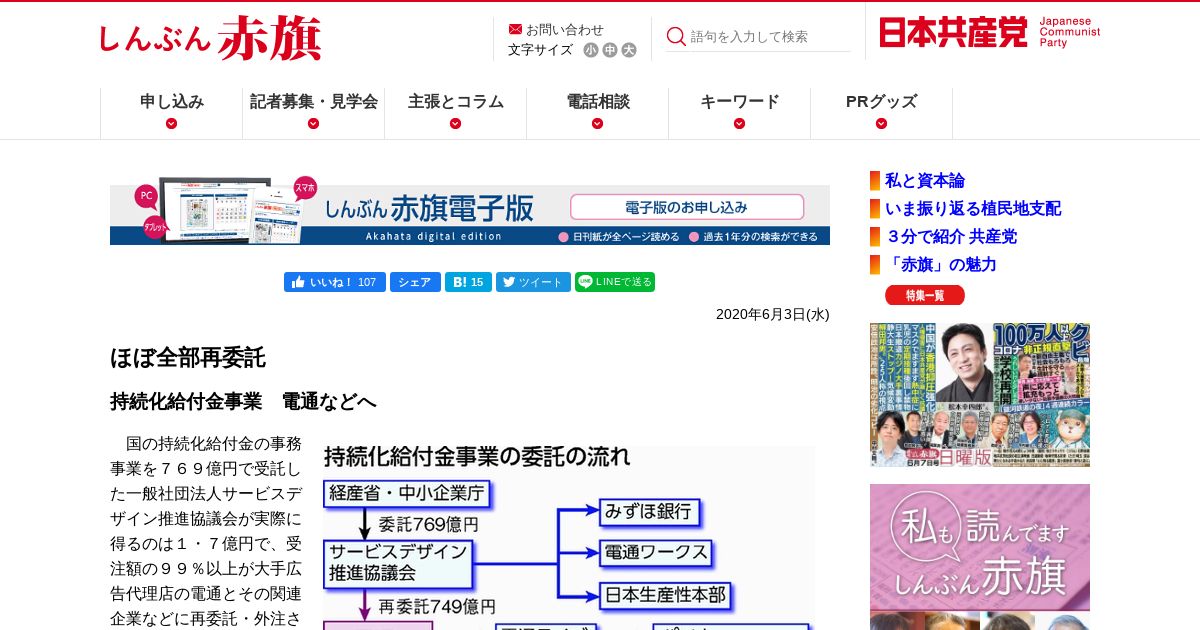Click the magnifier search icon

coord(676,36)
